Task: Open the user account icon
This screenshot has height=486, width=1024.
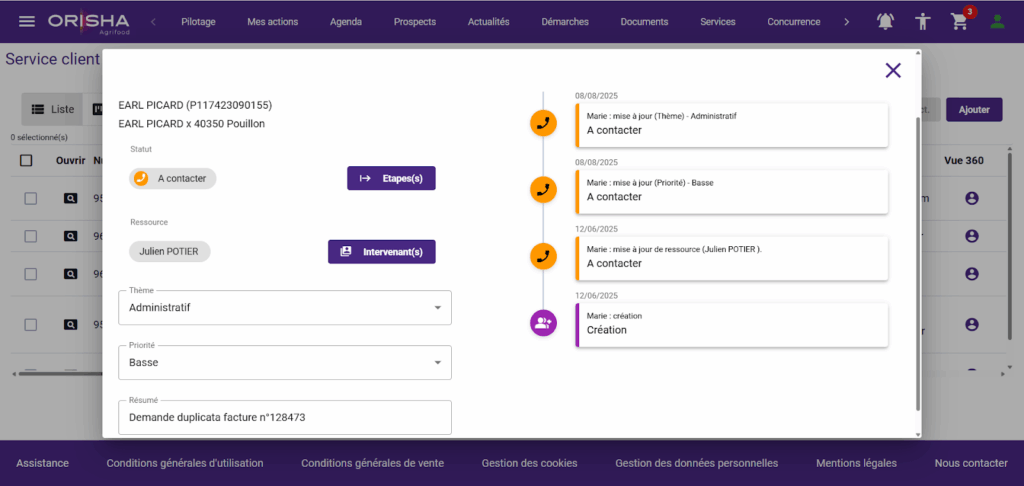Action: [x=997, y=21]
